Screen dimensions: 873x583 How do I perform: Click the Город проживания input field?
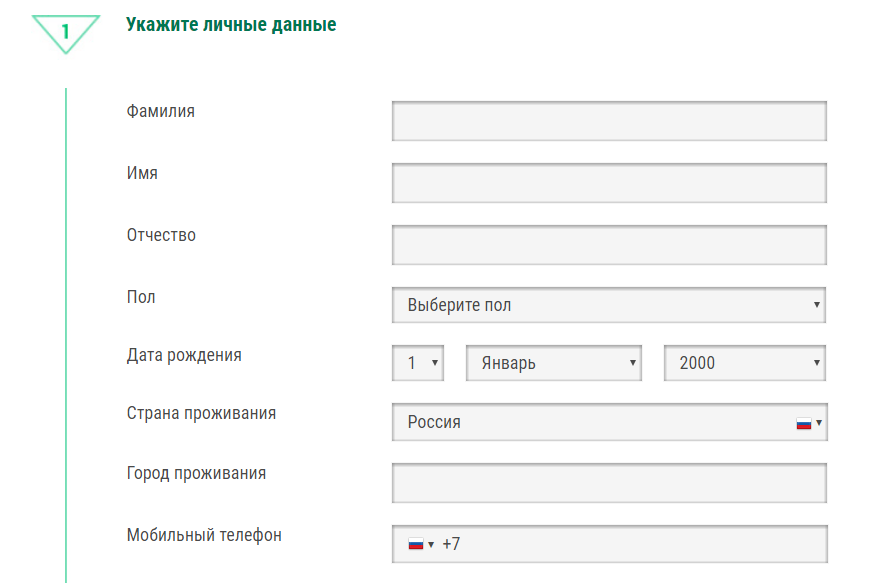609,483
